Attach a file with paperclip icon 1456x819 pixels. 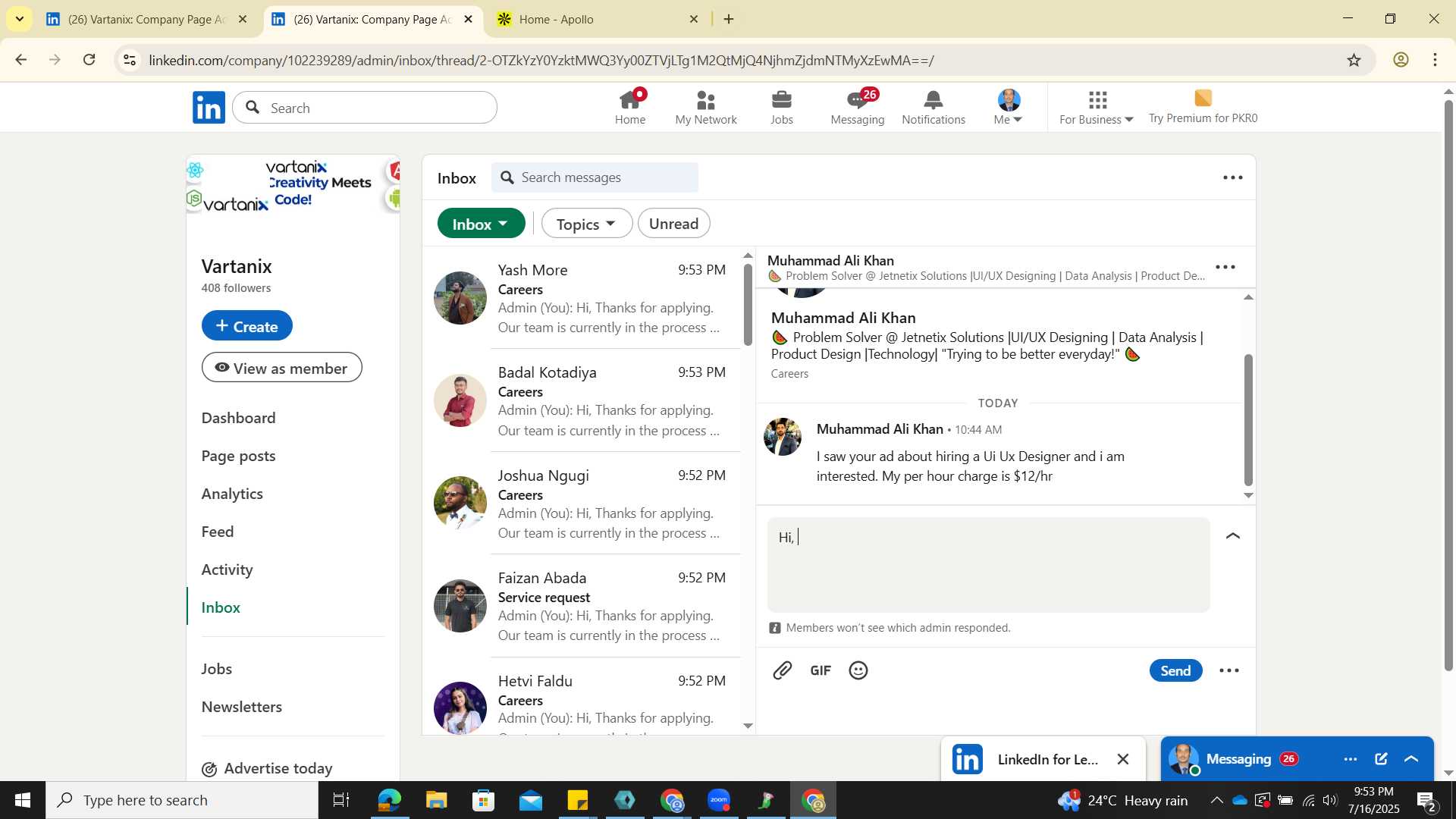[782, 670]
